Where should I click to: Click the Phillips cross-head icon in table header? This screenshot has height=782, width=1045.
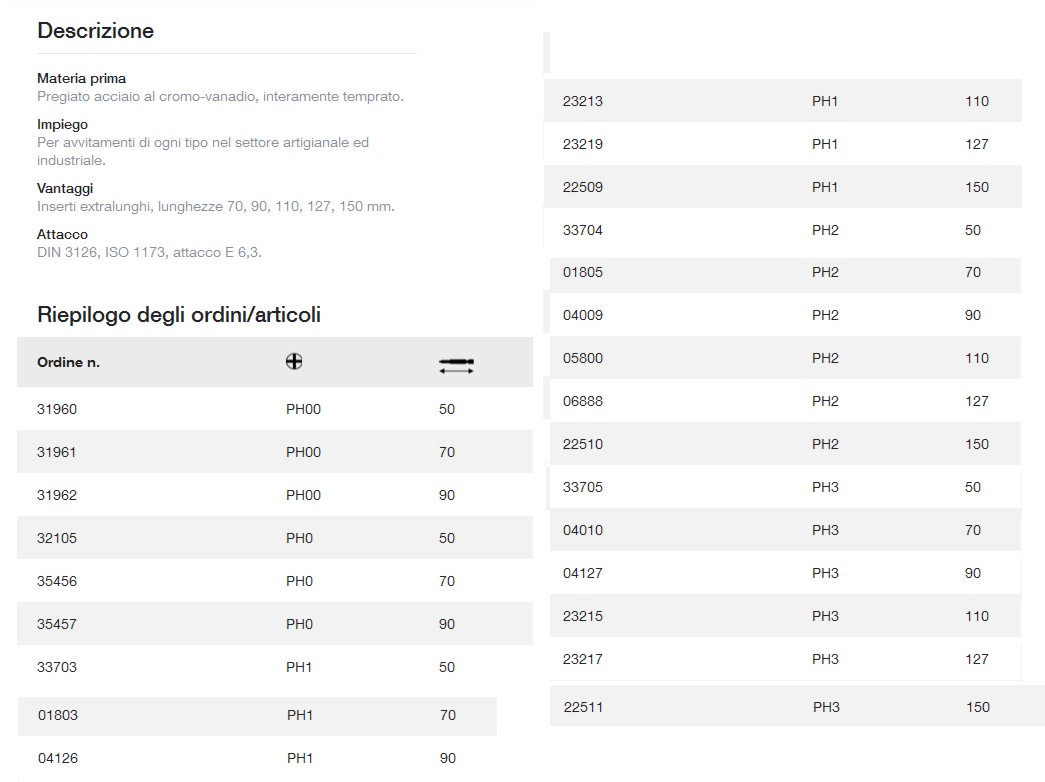click(x=294, y=362)
